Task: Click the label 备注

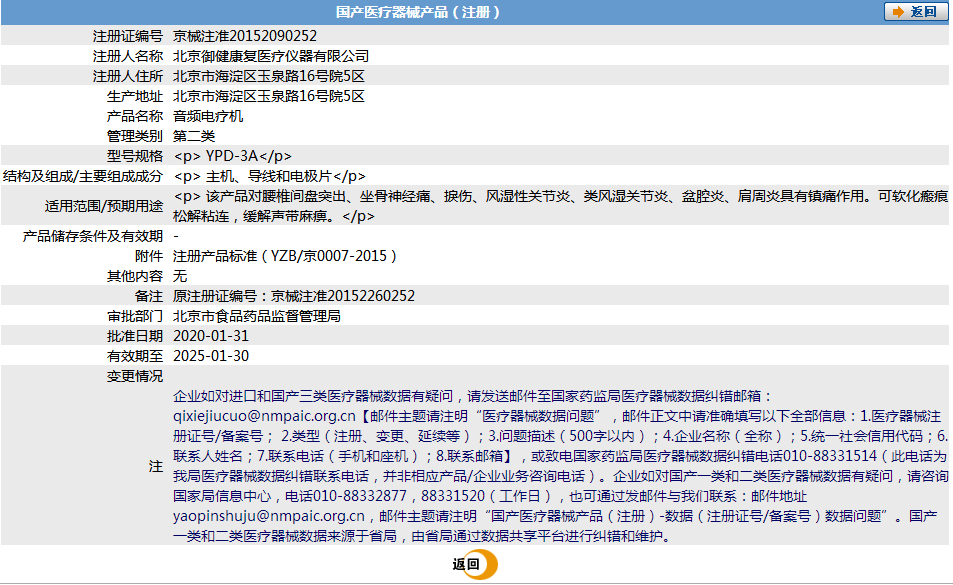Action: tap(149, 296)
